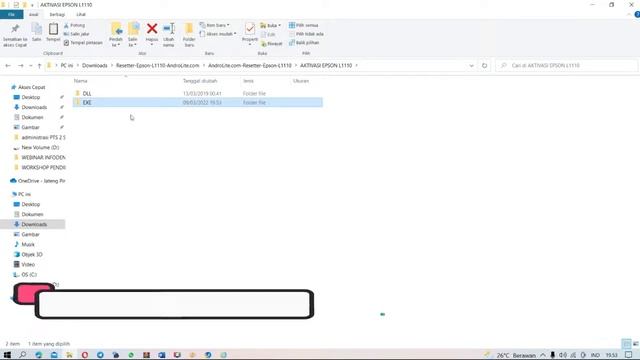Open the notification center icon
The width and height of the screenshot is (640, 360).
click(629, 355)
